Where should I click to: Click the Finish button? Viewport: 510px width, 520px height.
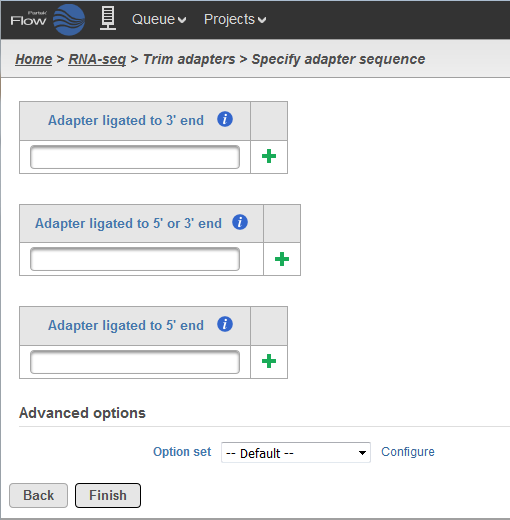(108, 495)
